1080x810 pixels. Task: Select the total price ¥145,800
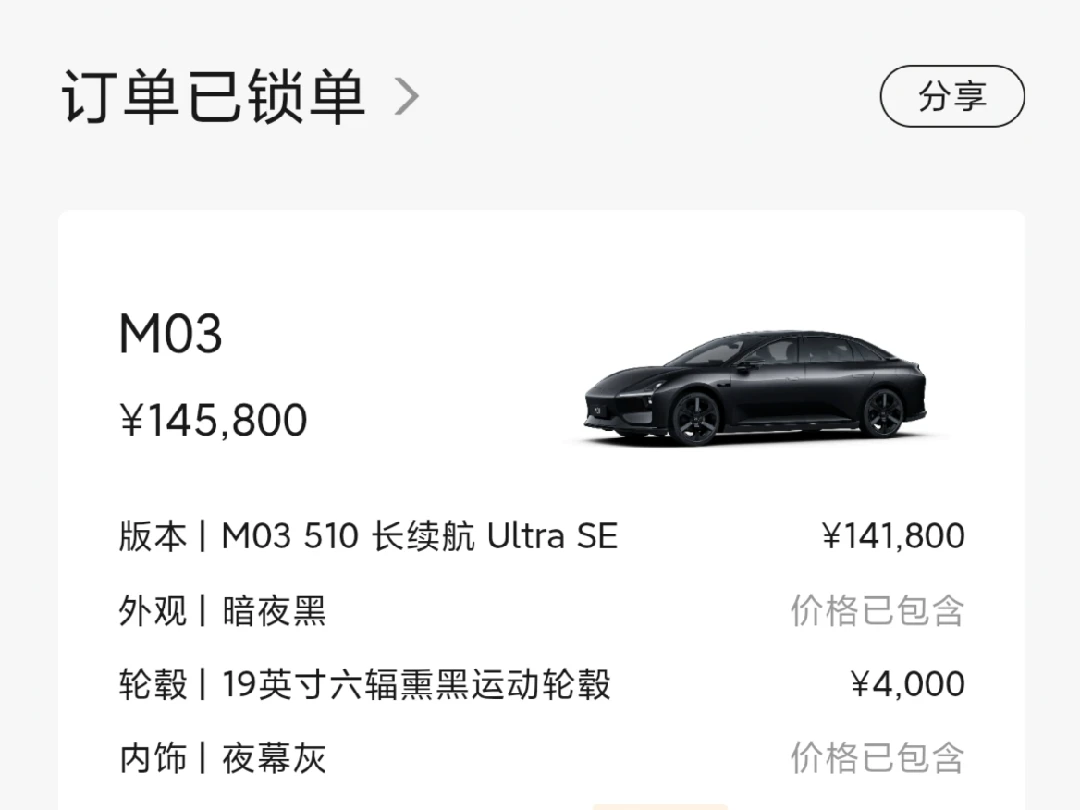(213, 421)
